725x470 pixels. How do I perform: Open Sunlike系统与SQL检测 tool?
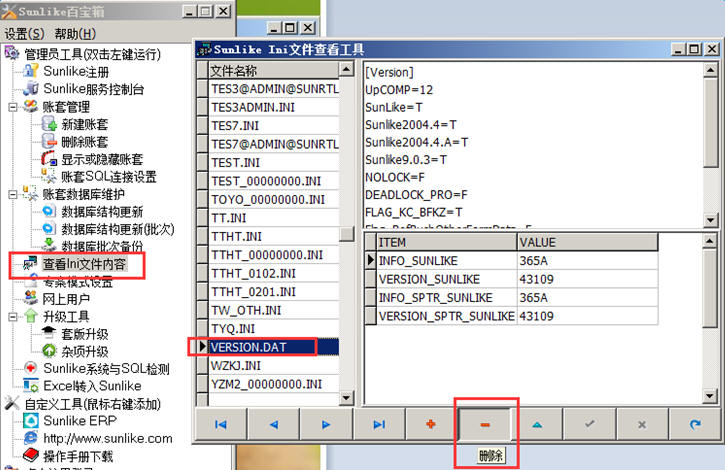[106, 369]
